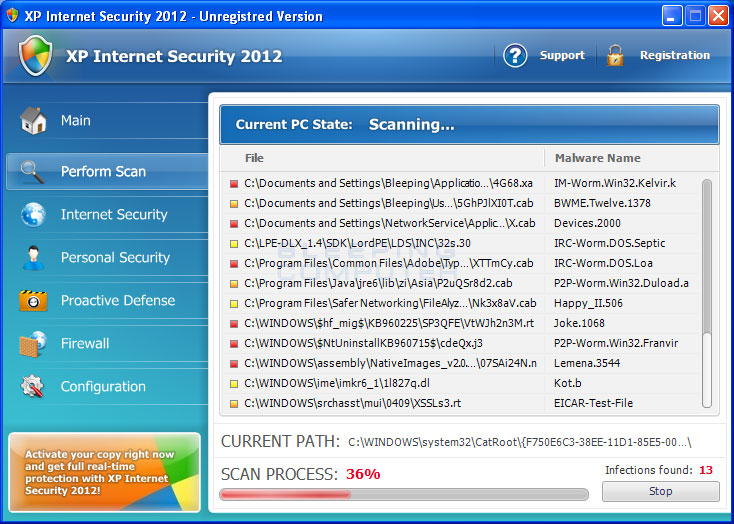Image resolution: width=734 pixels, height=524 pixels.
Task: Select the cdeQx.j3 file path
Action: pos(363,344)
